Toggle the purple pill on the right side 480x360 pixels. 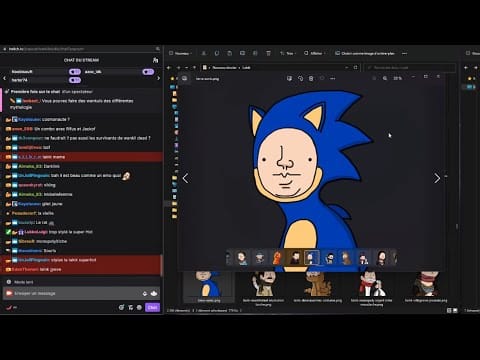[148, 72]
